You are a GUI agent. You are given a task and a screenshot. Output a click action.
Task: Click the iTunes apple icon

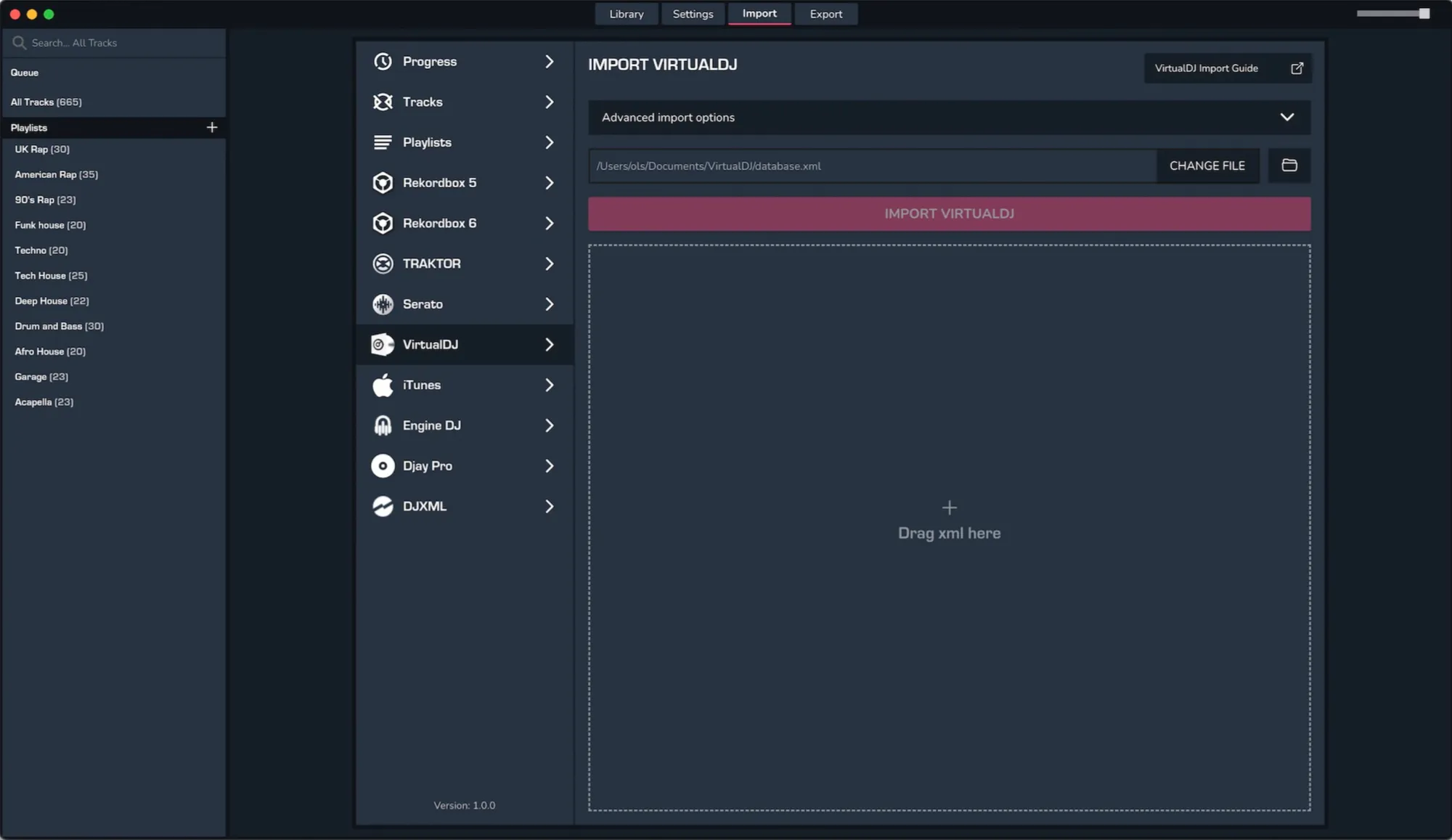click(383, 385)
